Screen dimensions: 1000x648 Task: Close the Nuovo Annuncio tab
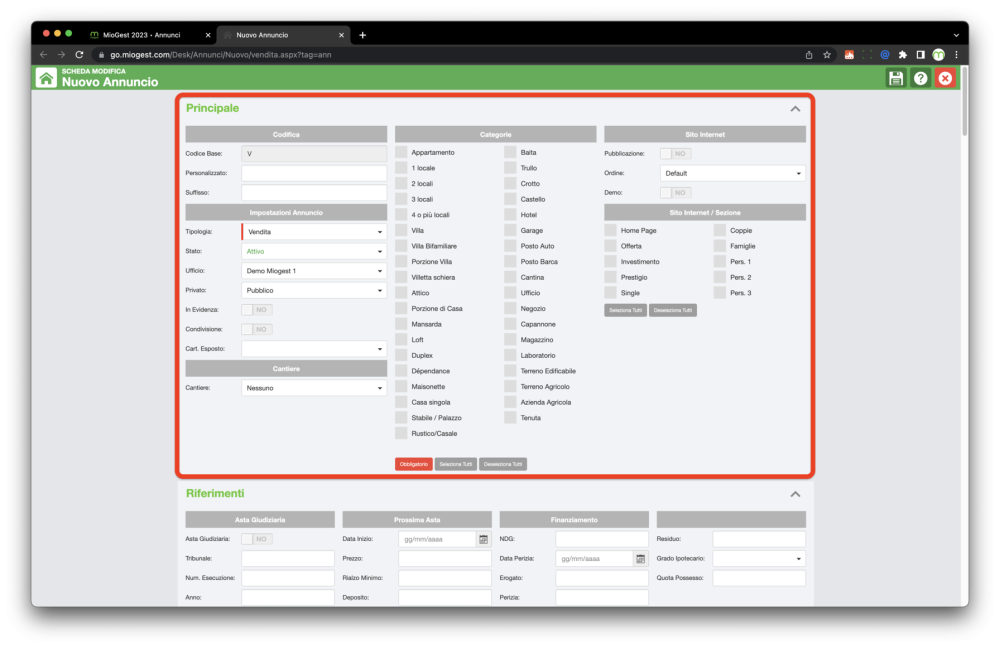tap(341, 35)
